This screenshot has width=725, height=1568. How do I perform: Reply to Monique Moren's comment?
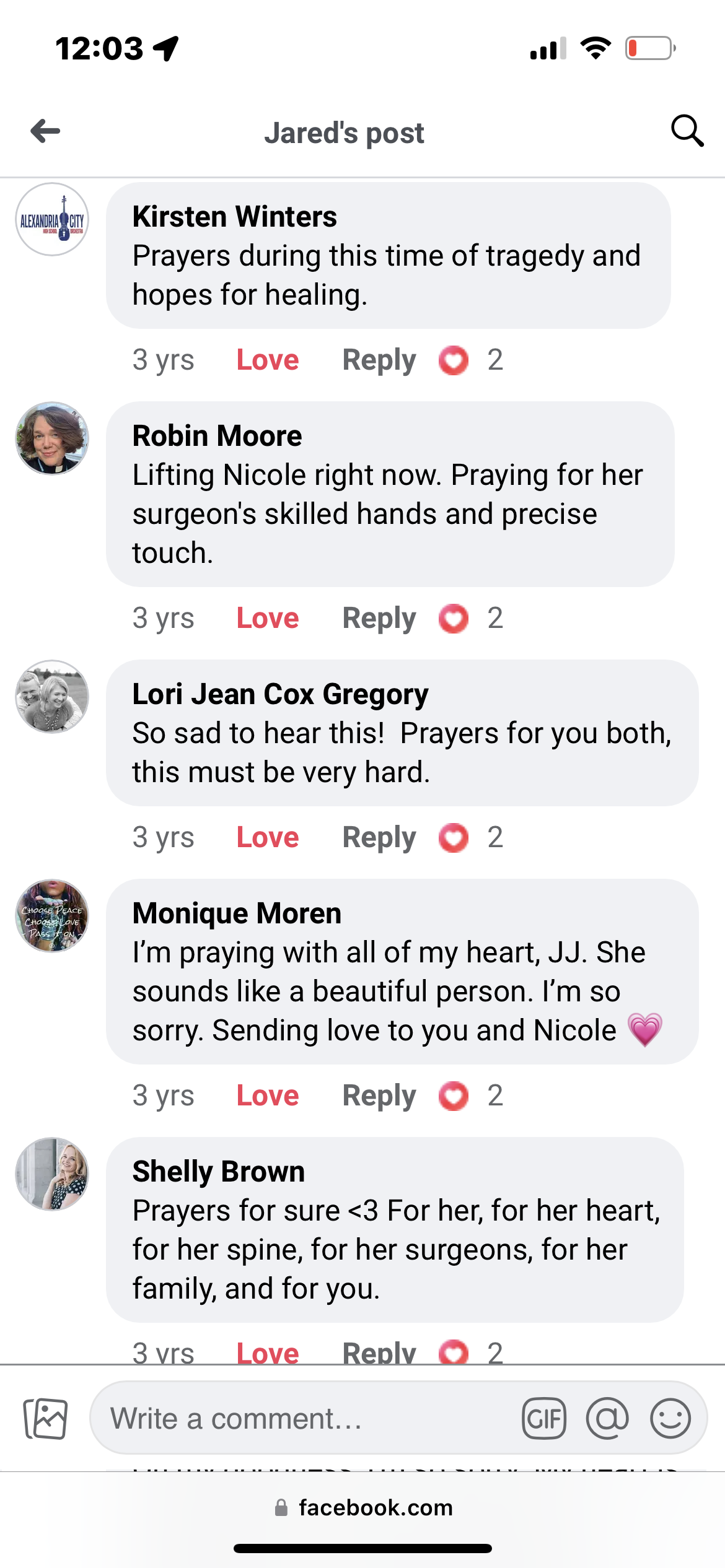pyautogui.click(x=379, y=1096)
